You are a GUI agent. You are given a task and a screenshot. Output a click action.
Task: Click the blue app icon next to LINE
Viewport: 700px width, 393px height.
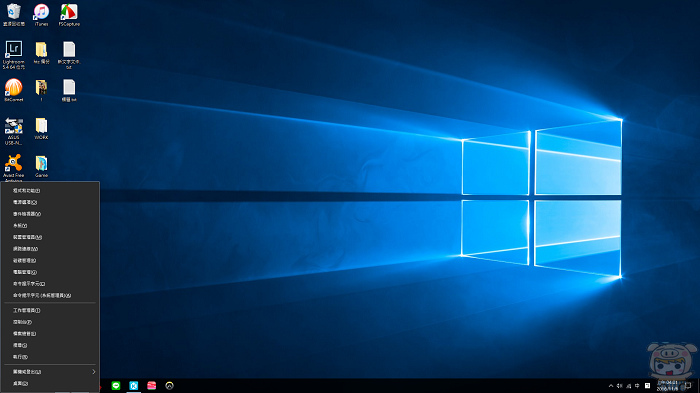[x=134, y=385]
